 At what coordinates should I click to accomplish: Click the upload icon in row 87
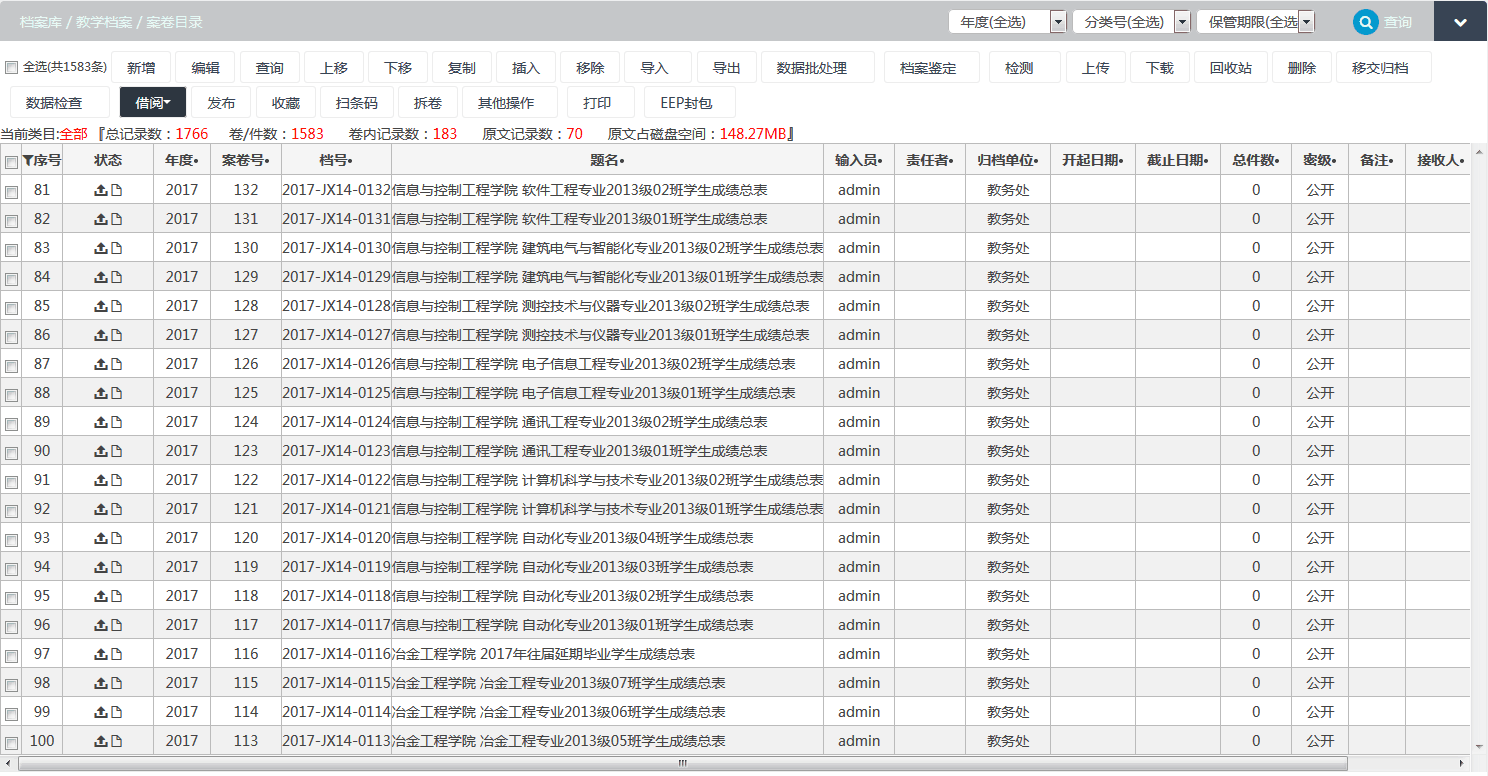pos(101,364)
